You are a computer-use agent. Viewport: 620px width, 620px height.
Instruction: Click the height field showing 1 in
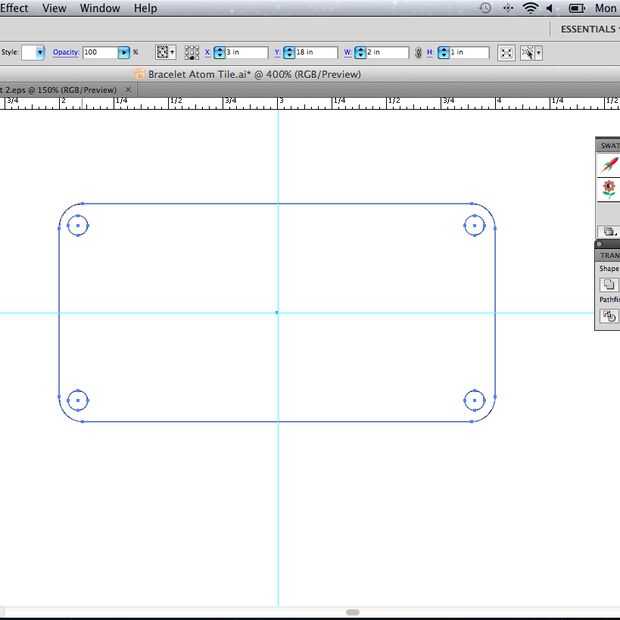click(x=469, y=52)
